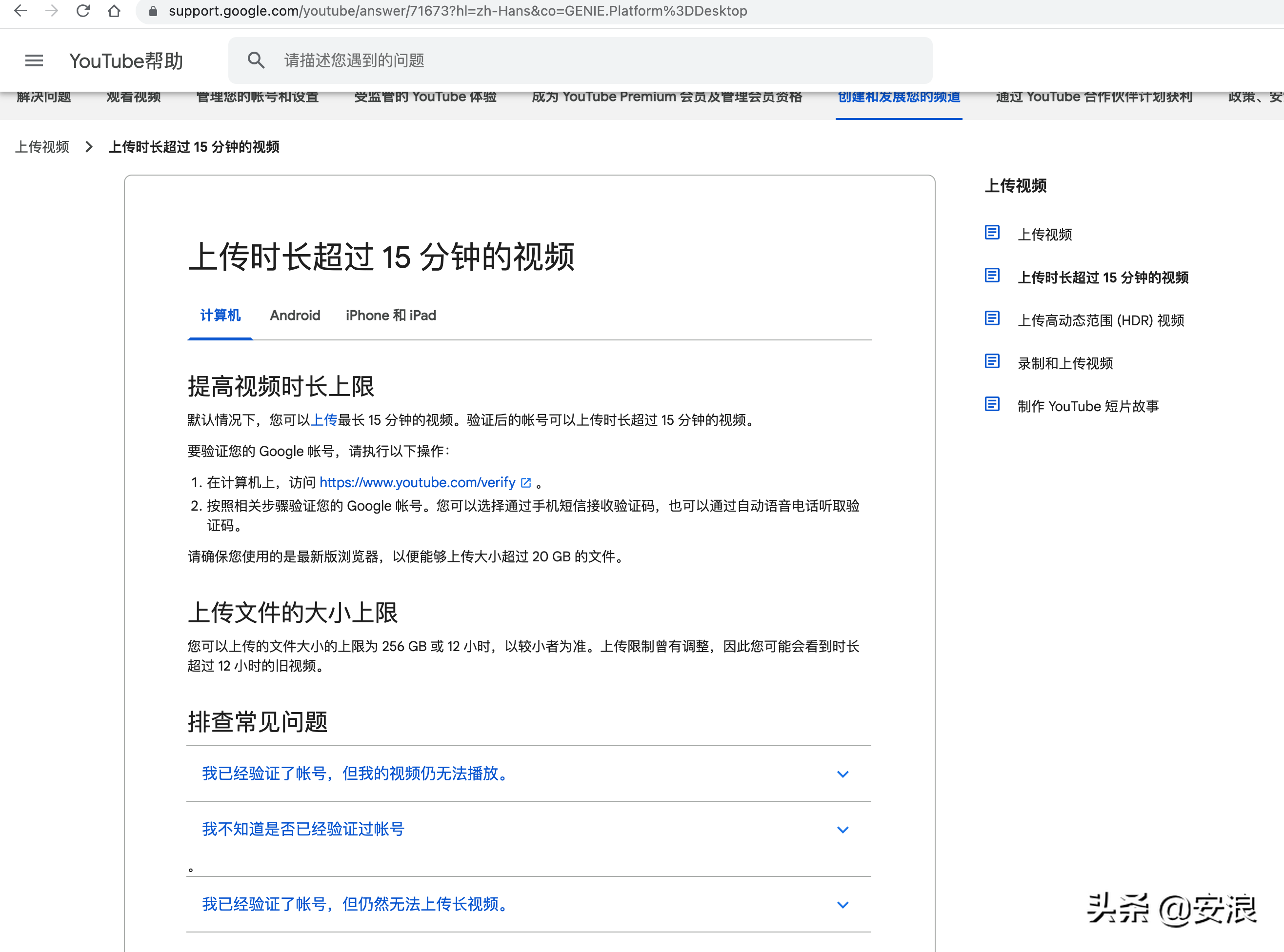Click the search magnifier icon
The height and width of the screenshot is (952, 1284).
[256, 60]
